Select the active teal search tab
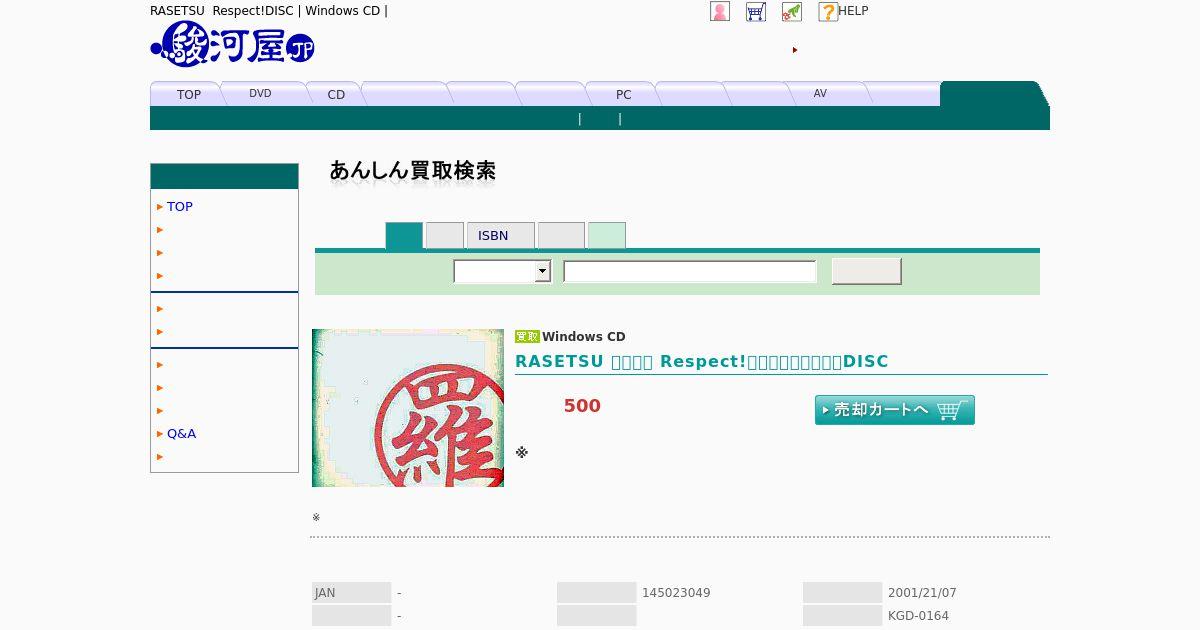 [x=404, y=236]
